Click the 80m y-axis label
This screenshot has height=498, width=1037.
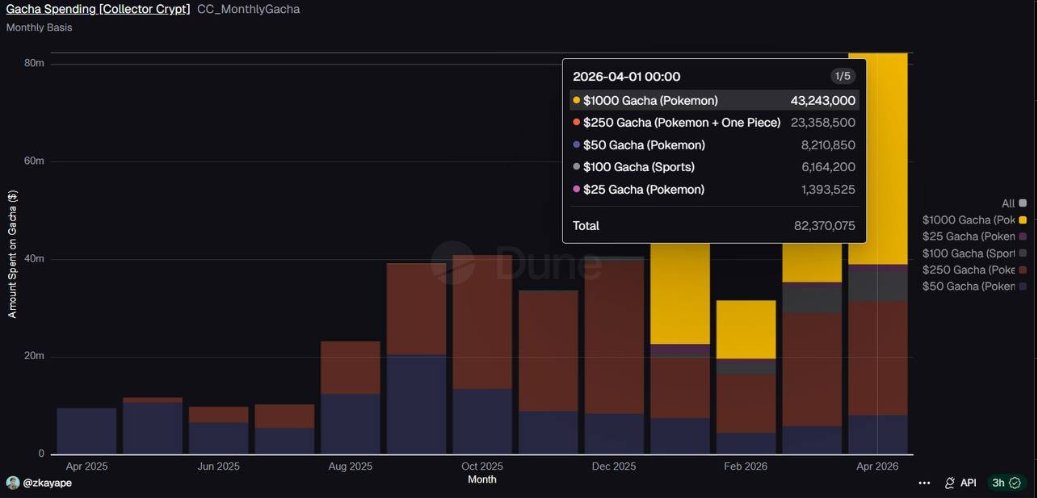[x=34, y=63]
